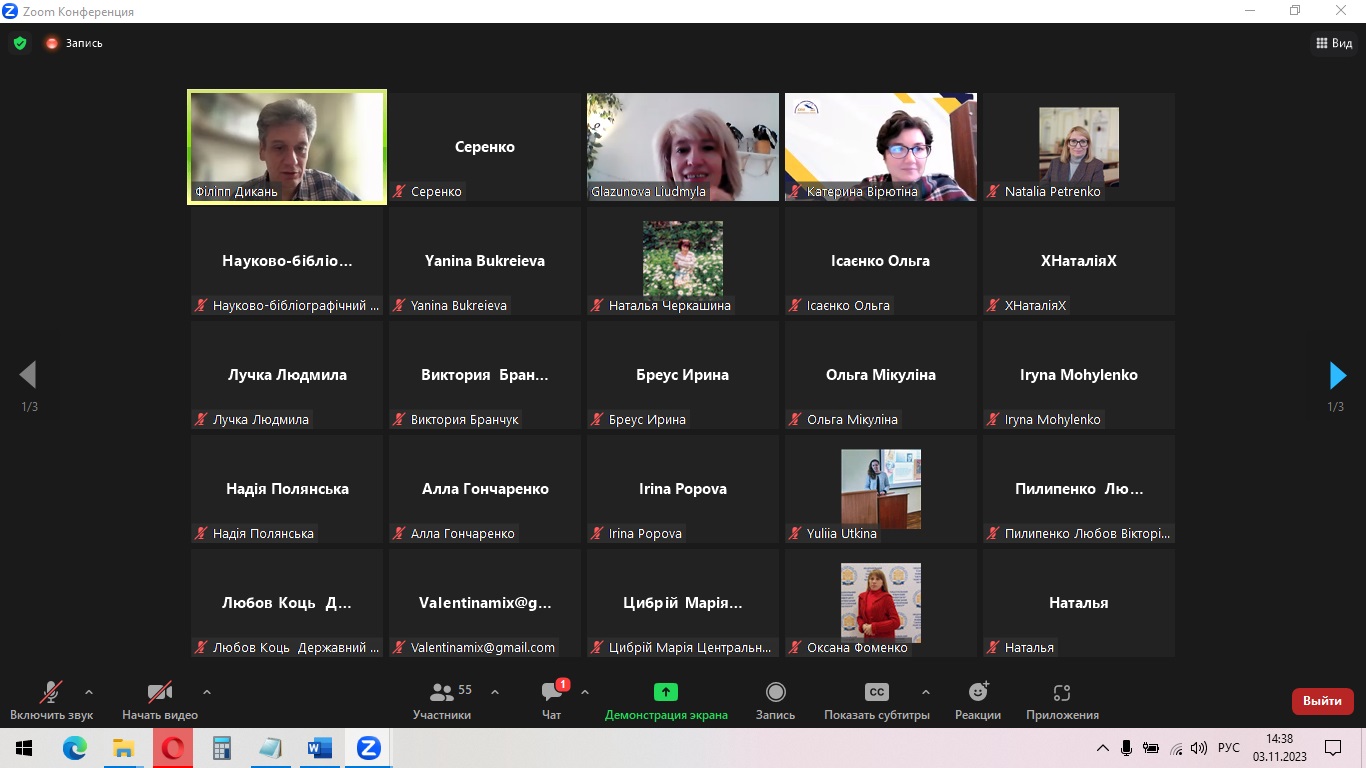Screen dimensions: 1366x768
Task: Click the Цибрій Марія tile
Action: [x=683, y=603]
